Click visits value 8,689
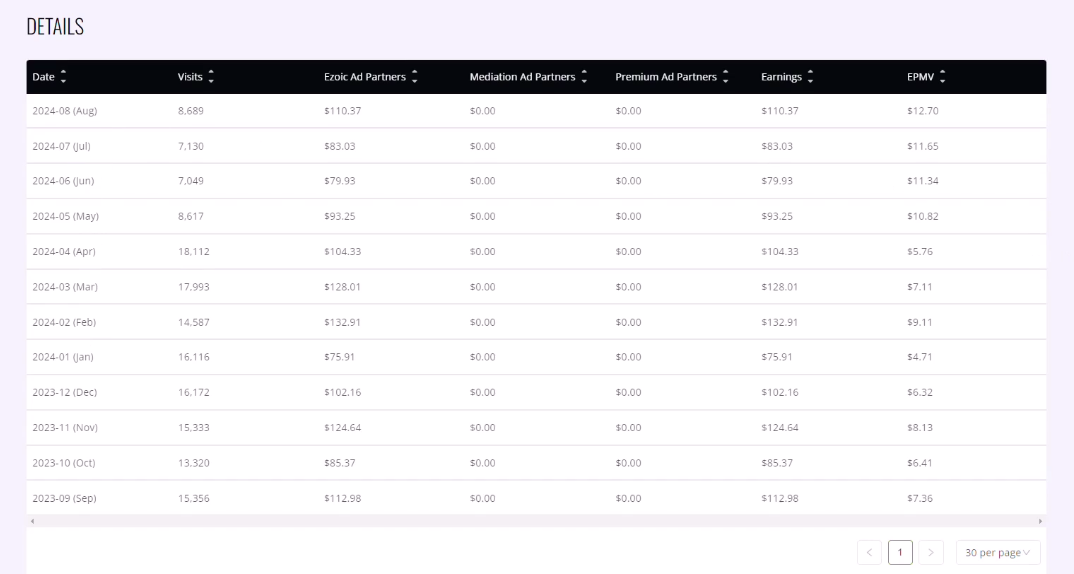Image resolution: width=1074 pixels, height=574 pixels. coord(190,110)
